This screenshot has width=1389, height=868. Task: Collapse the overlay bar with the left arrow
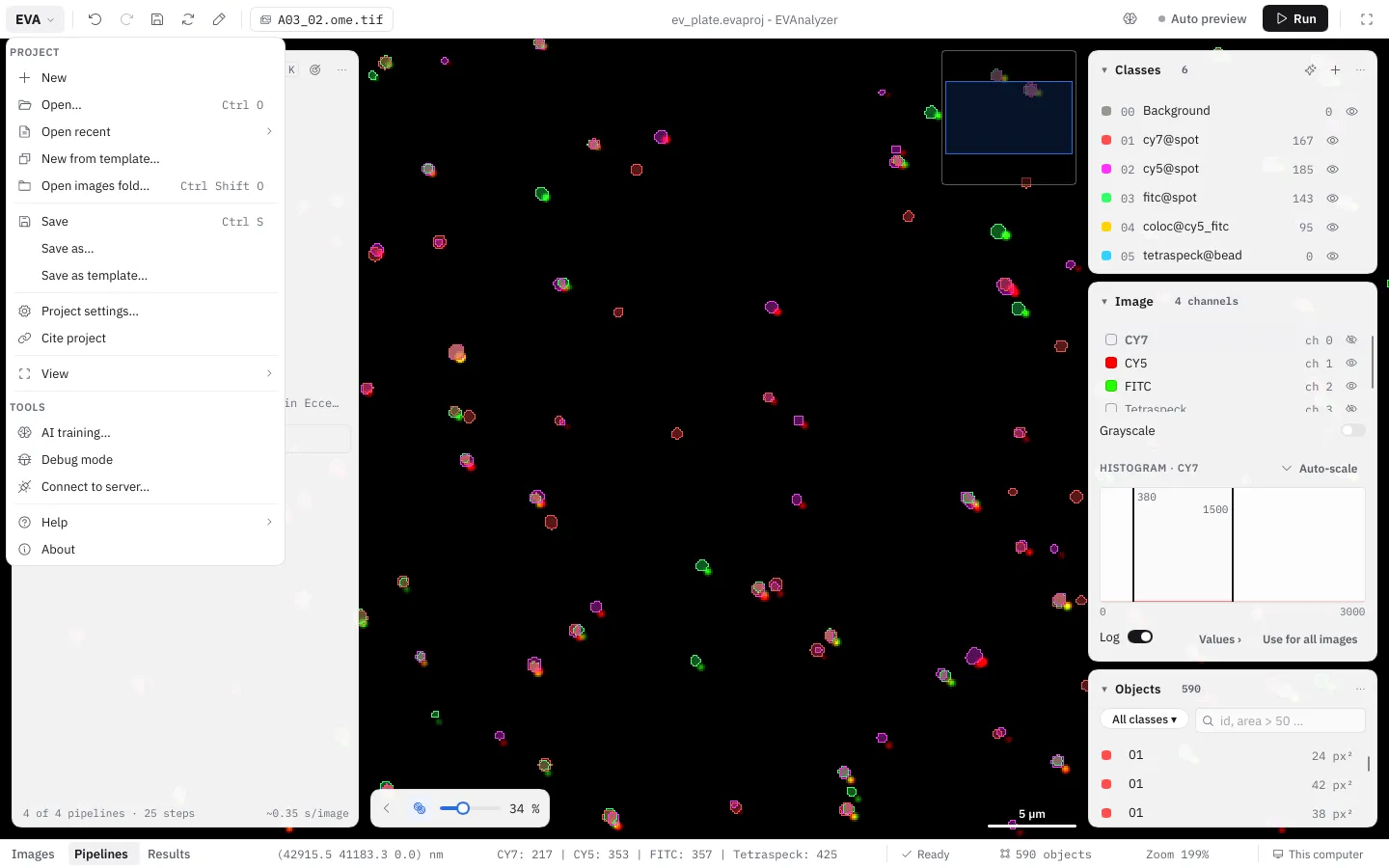point(387,808)
